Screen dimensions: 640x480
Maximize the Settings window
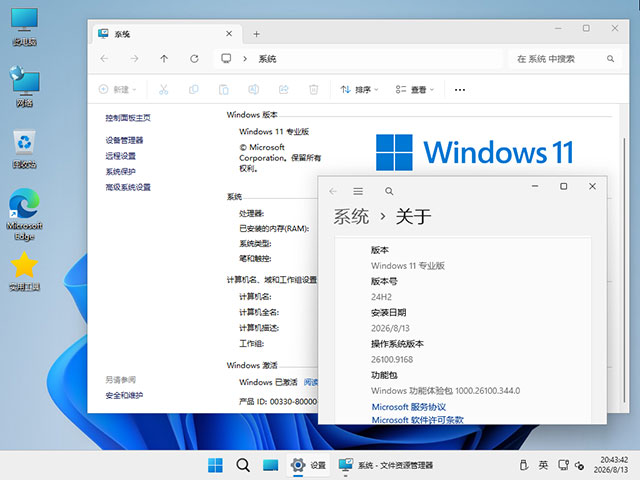(x=563, y=187)
